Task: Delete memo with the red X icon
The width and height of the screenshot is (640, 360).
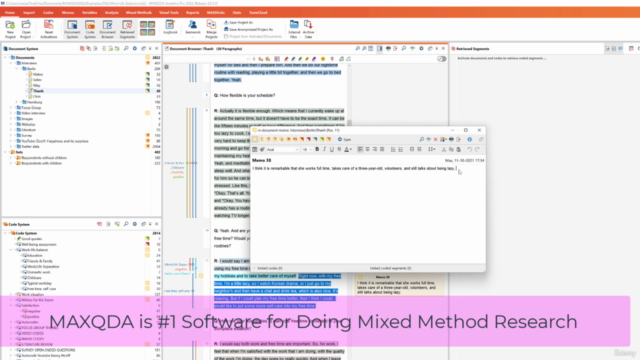Action: coord(436,139)
